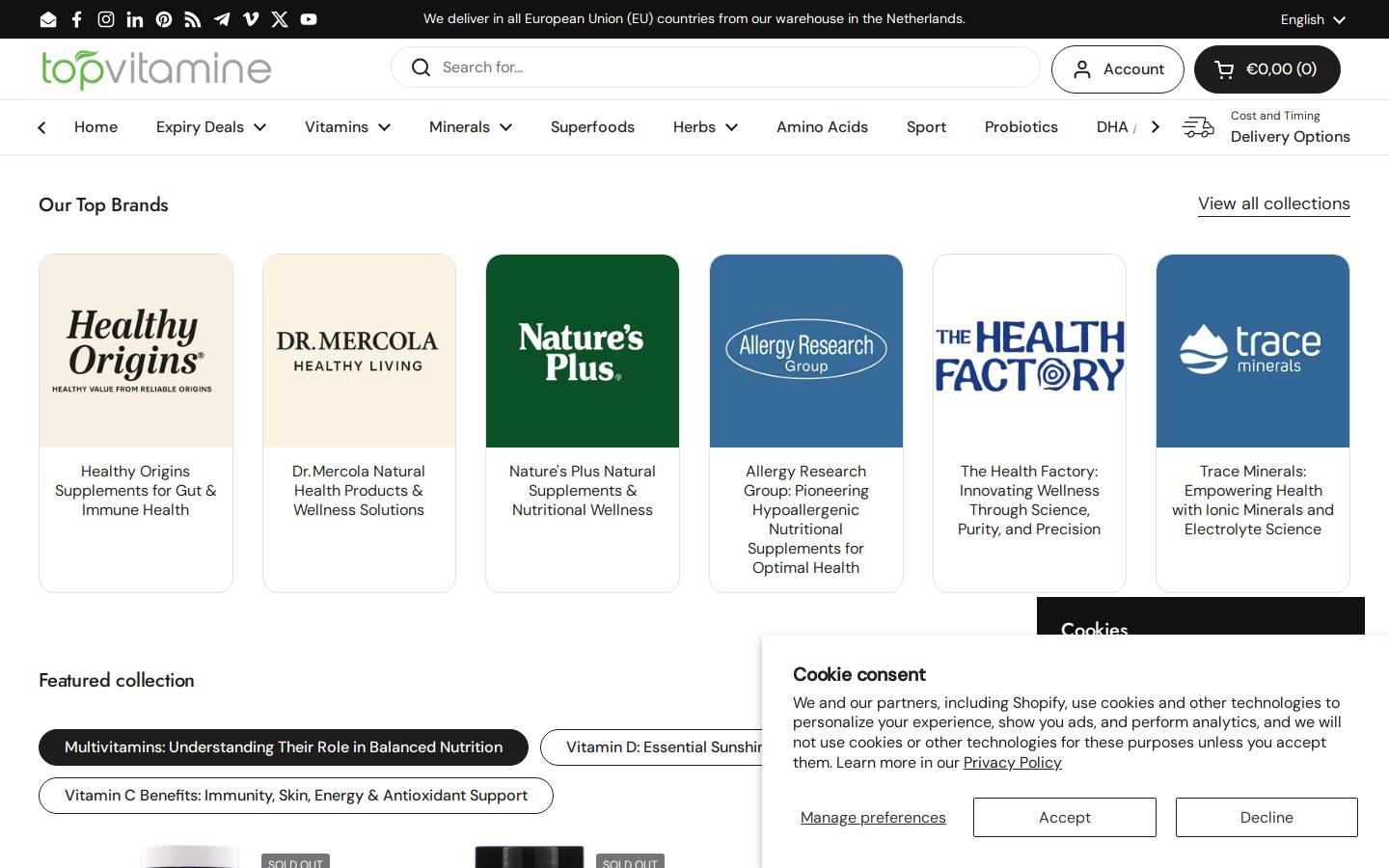Open the Trace Minerals brand logo
1389x868 pixels.
[x=1253, y=351]
